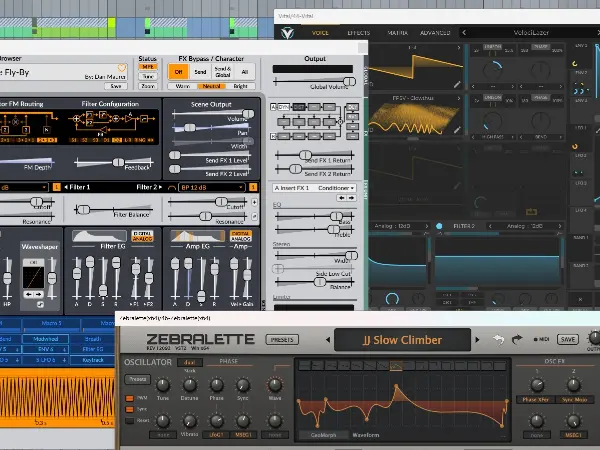
Task: Click the Vital logo icon
Action: 287,33
